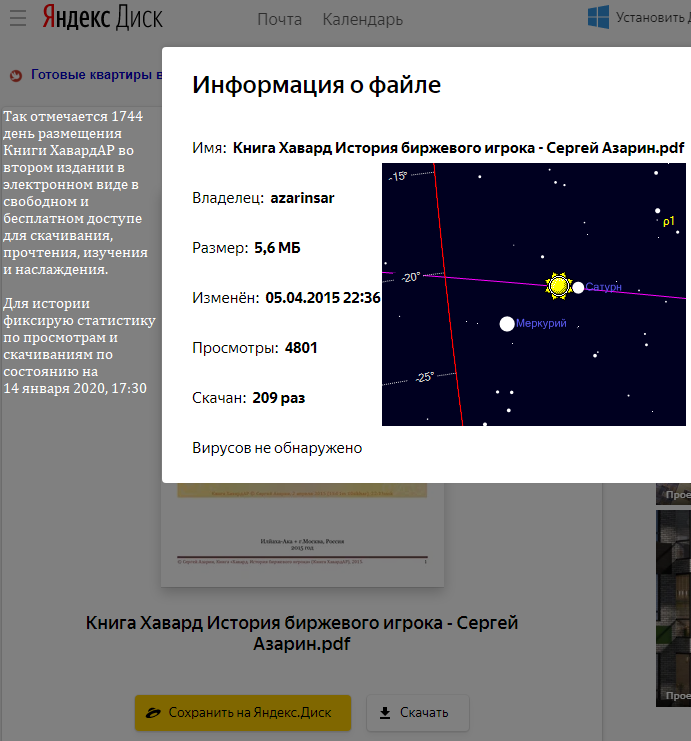Click download arrow icon on Скачать

coord(385,712)
